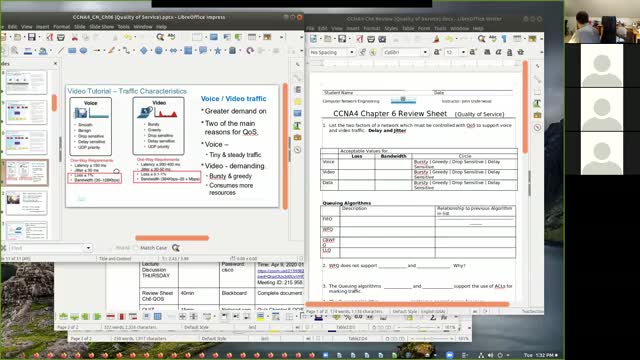Open the Slide Show menu in Impress
640x360 pixels.
[102, 27]
